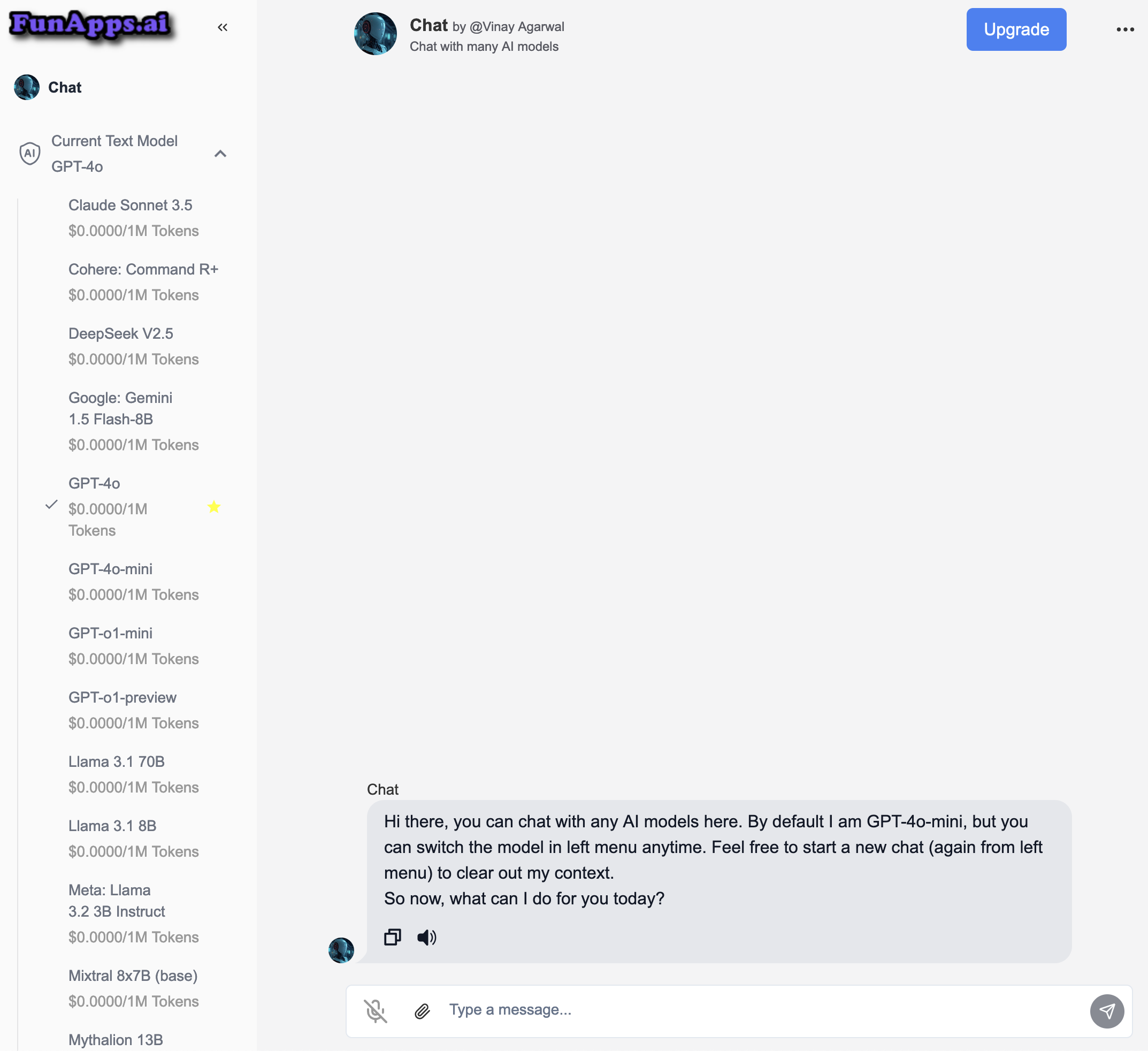Play message aloud with speaker icon

tap(426, 937)
